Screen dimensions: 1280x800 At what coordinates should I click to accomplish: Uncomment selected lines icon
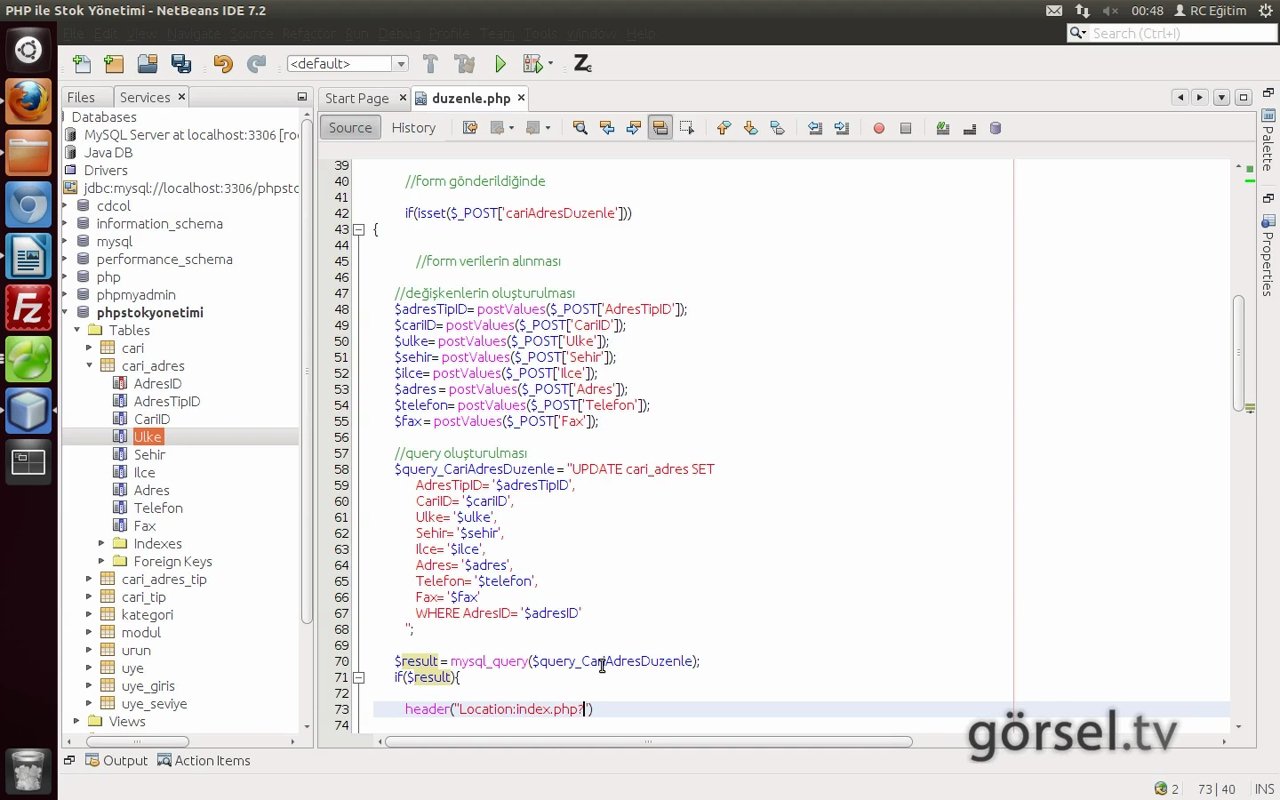pyautogui.click(x=969, y=128)
